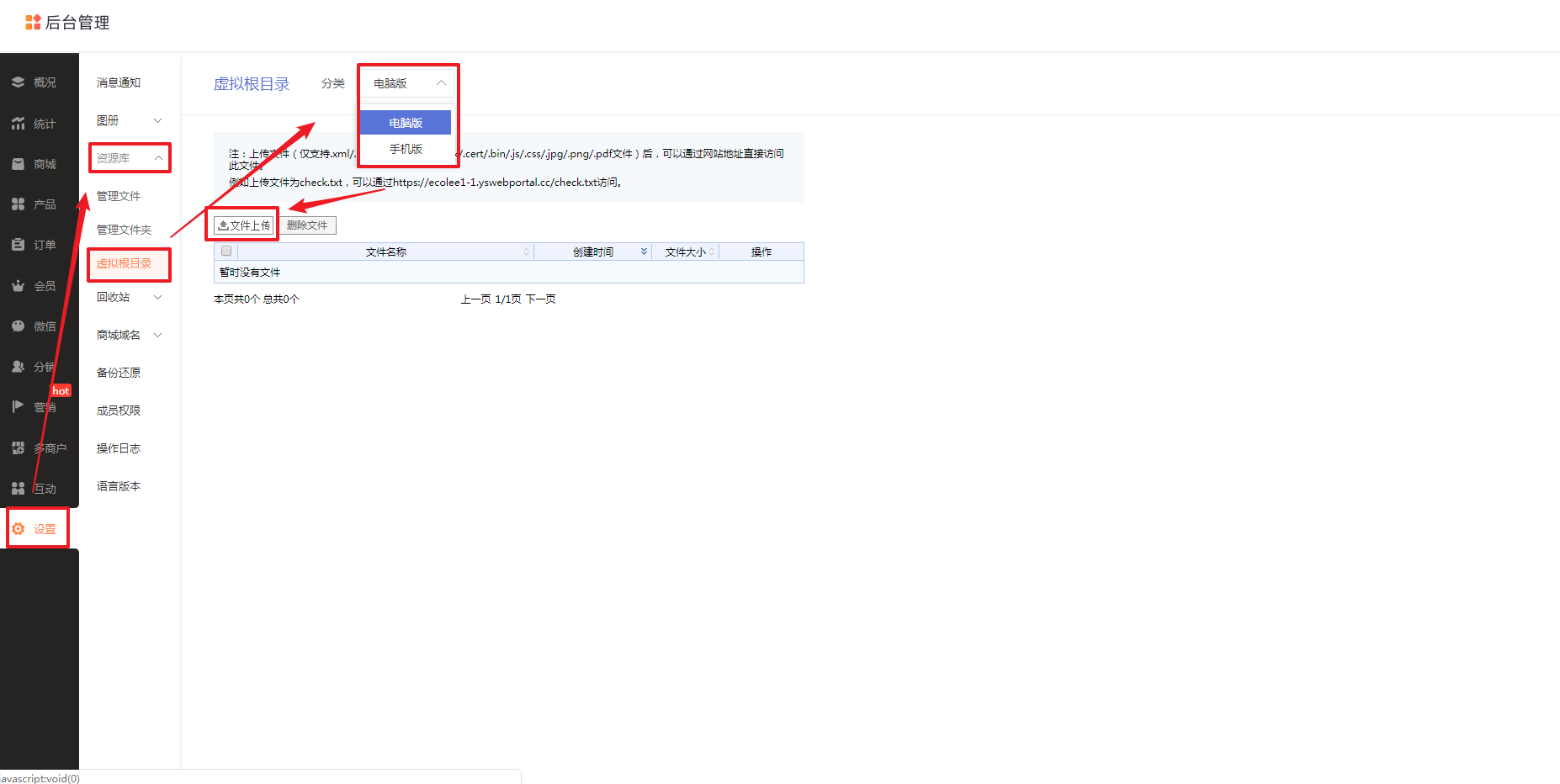Sort by 创建时间 column arrow

click(x=644, y=252)
